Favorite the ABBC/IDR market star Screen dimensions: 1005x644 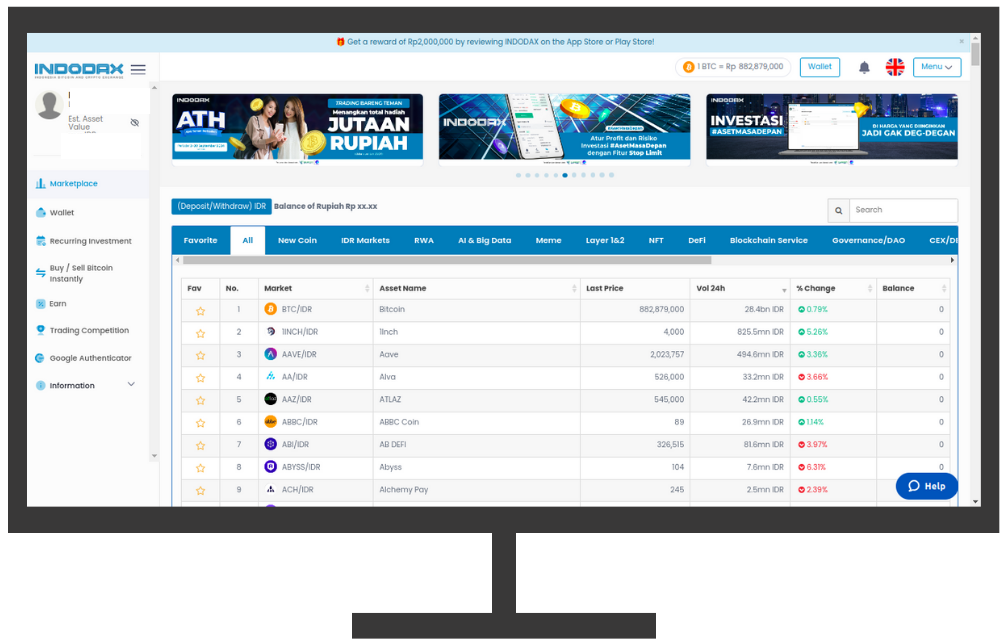point(201,423)
